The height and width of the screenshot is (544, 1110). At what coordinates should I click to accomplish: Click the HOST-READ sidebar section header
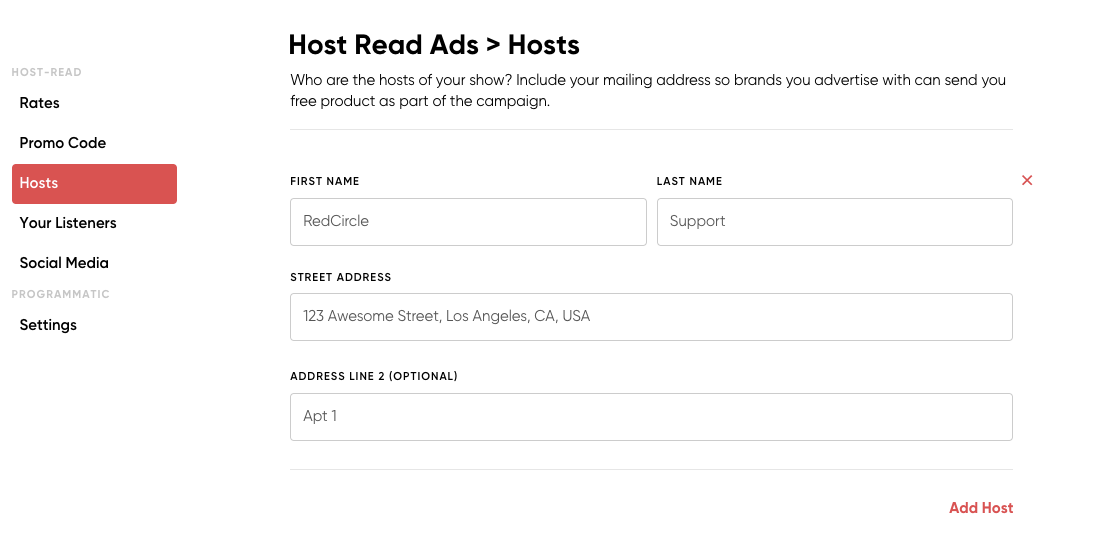coord(46,72)
